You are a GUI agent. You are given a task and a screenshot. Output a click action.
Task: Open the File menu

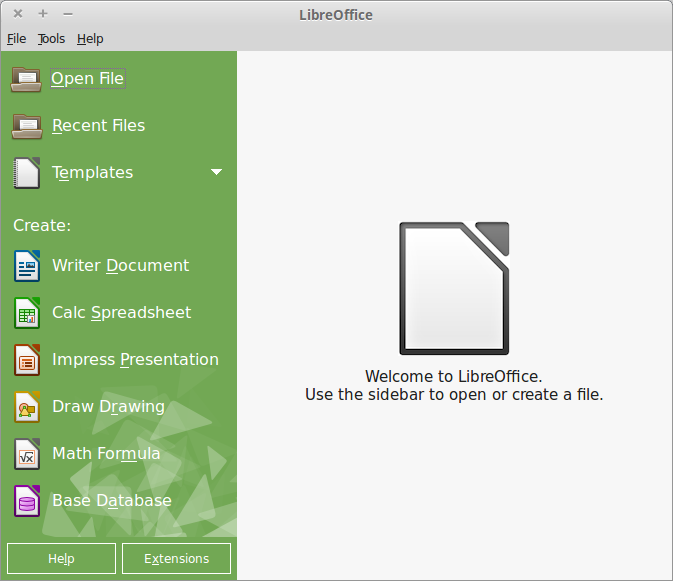pyautogui.click(x=16, y=39)
